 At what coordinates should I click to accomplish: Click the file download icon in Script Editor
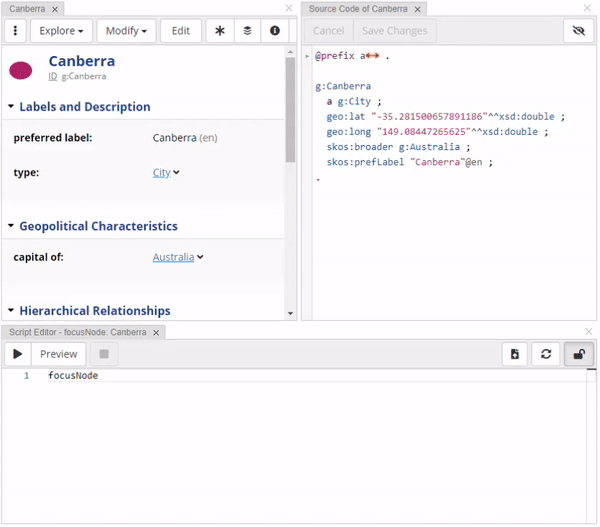tap(514, 354)
